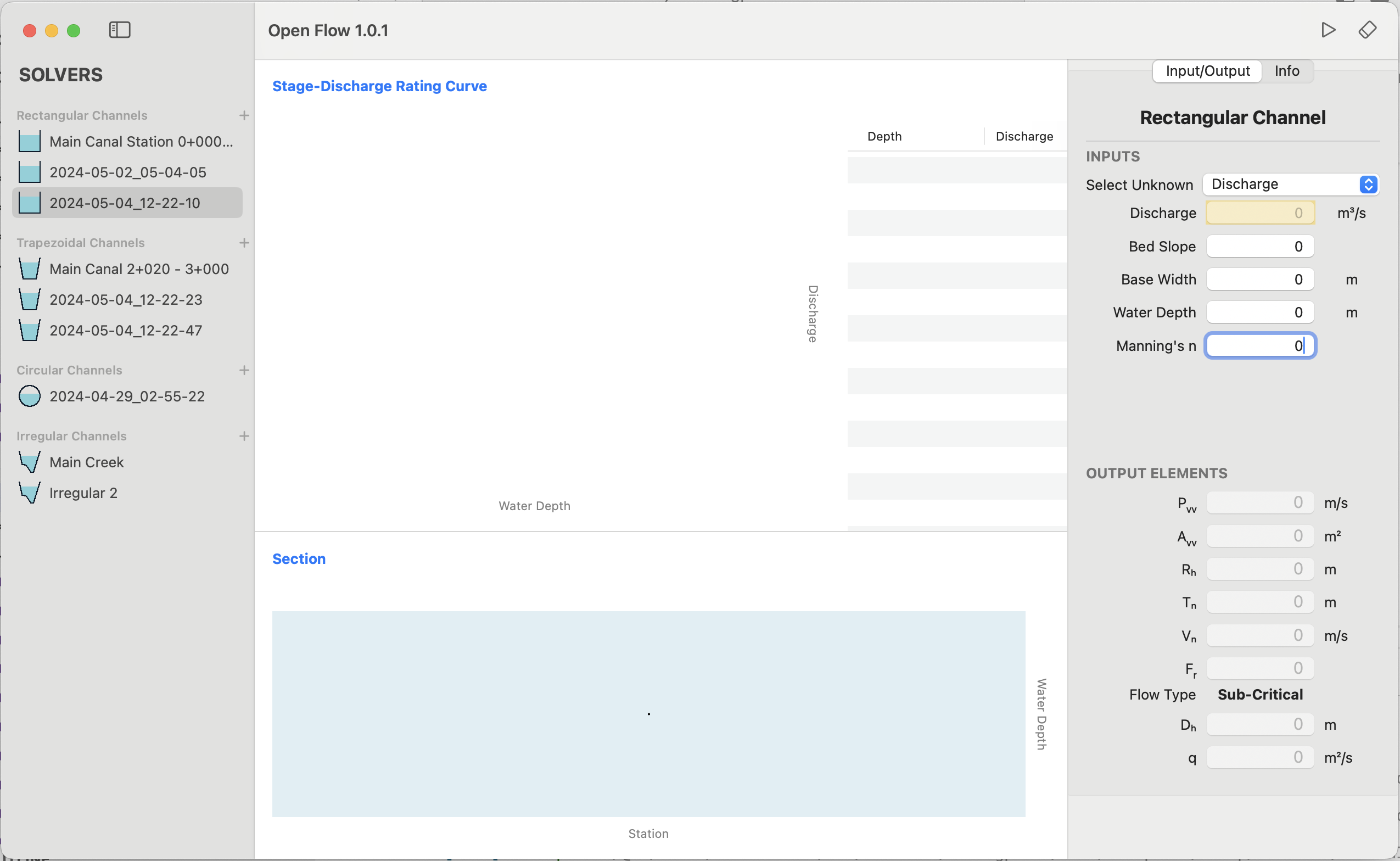Switch to the Info tab

pos(1287,71)
